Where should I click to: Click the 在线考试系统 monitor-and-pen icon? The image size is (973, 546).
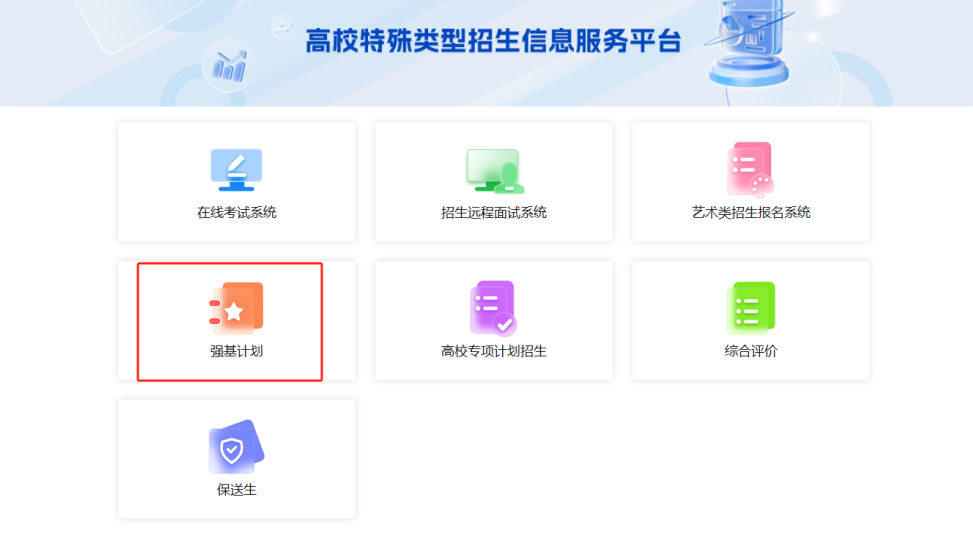pos(236,170)
